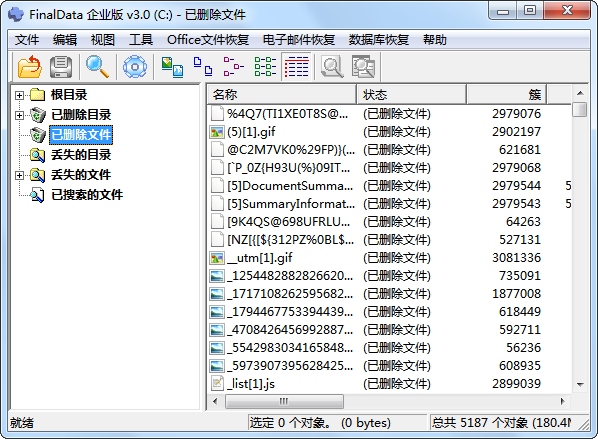
Task: Switch to small icons view
Action: [203, 67]
